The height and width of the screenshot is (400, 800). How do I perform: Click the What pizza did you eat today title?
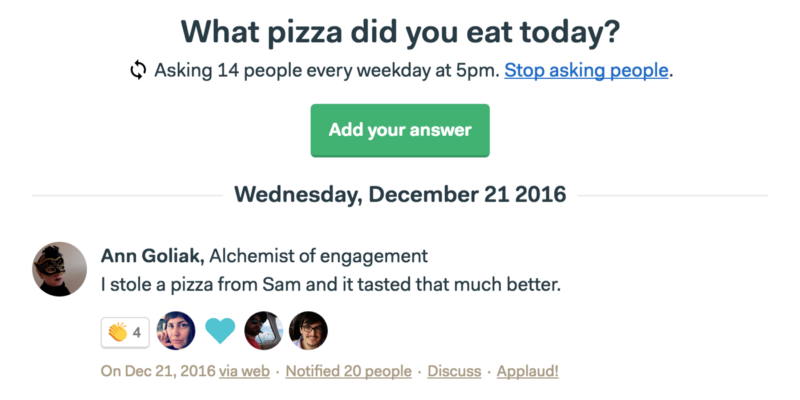400,31
